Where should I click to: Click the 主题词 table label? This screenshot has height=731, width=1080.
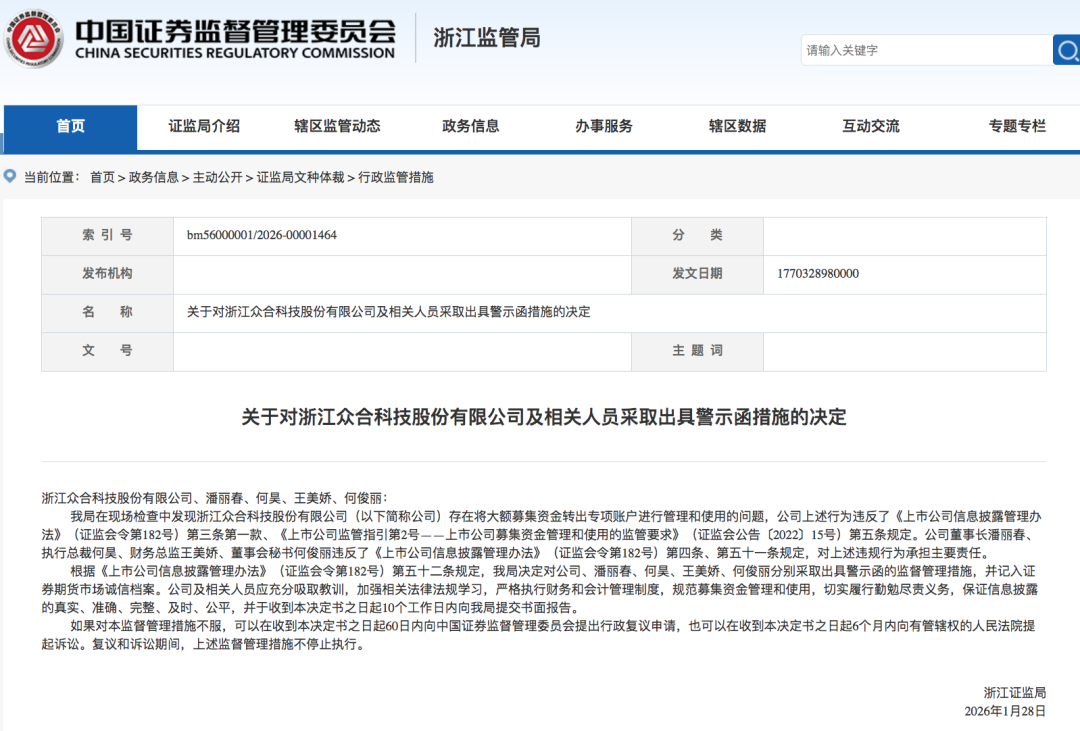click(697, 350)
